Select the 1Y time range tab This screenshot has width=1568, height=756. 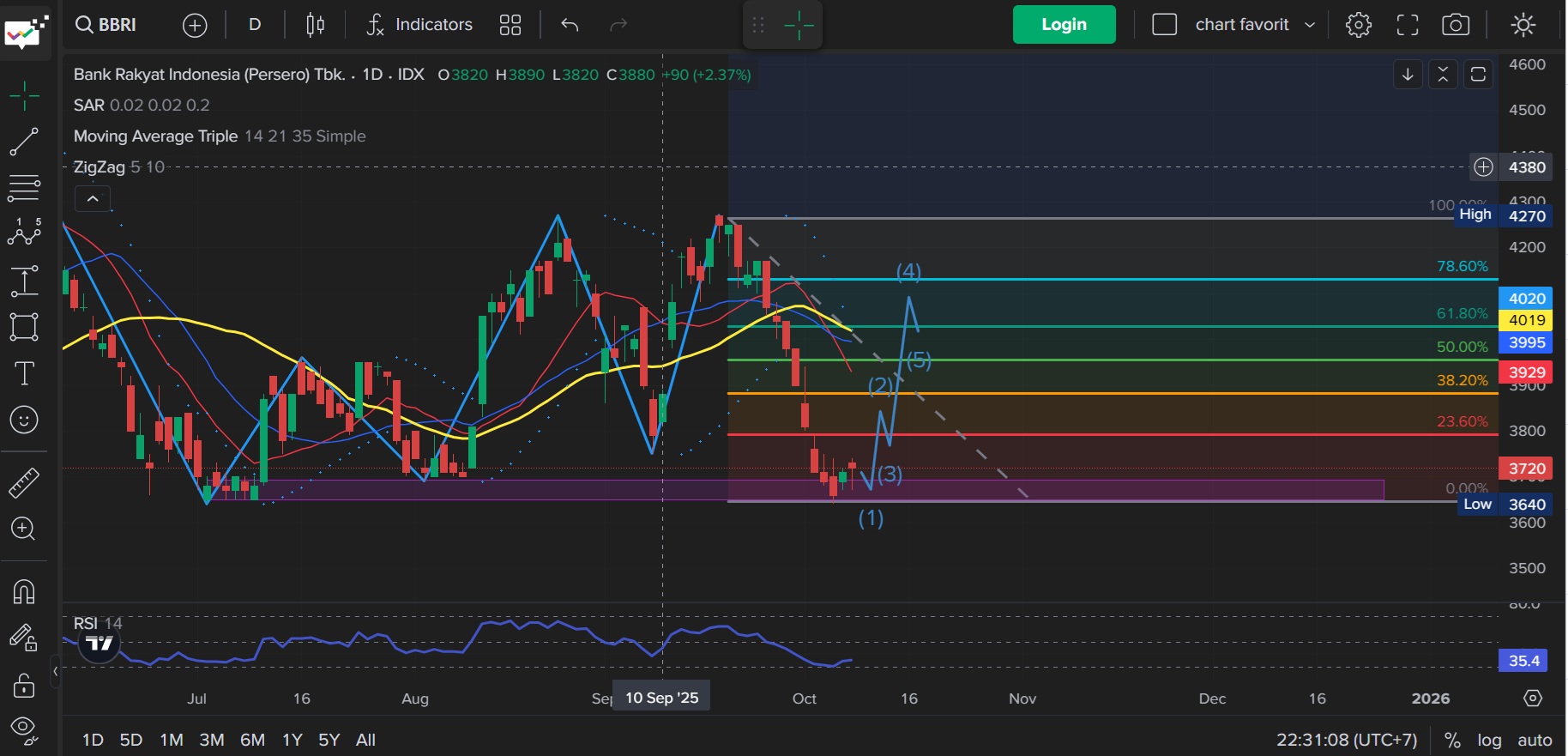(292, 740)
